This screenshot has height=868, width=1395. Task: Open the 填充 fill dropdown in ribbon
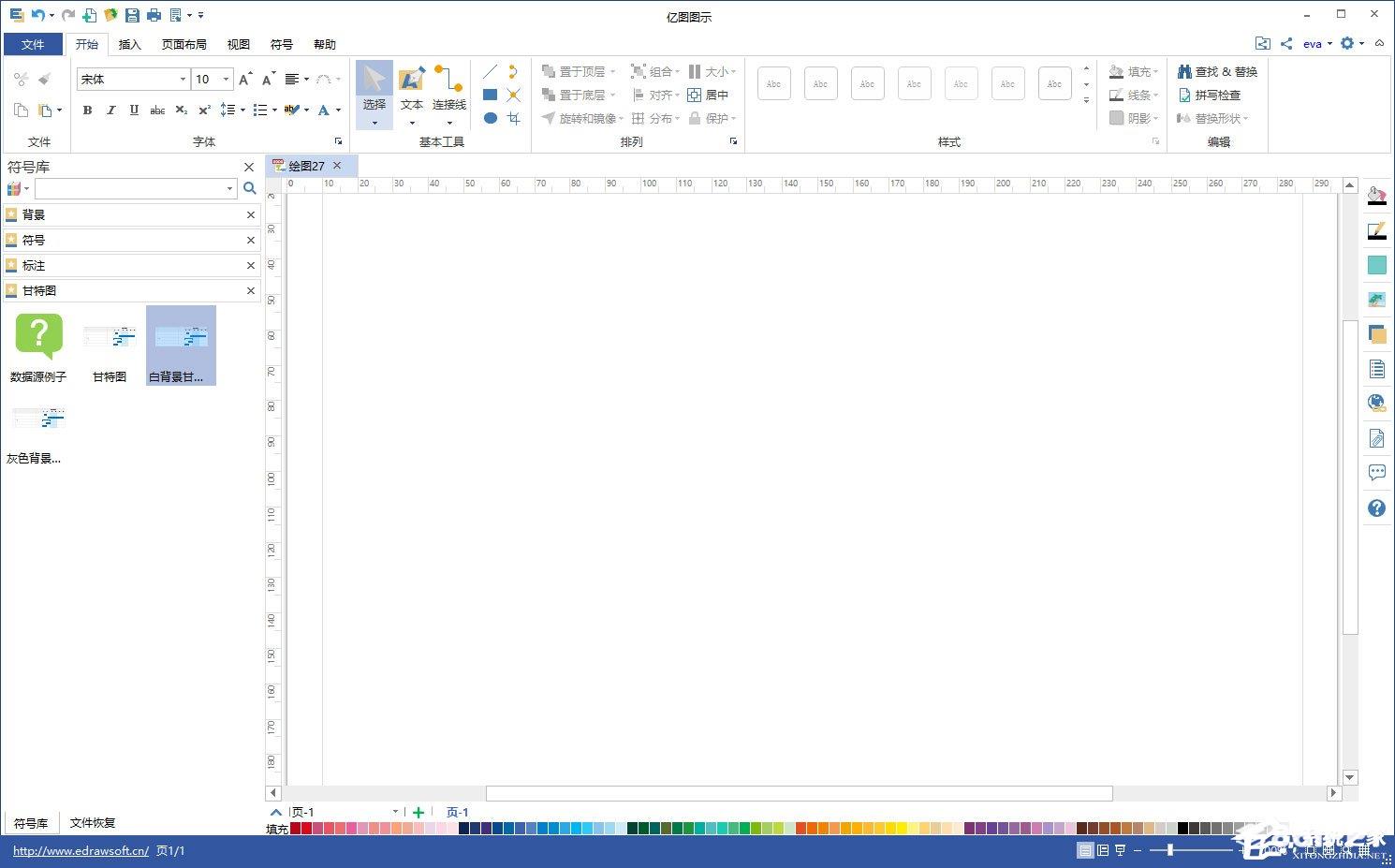click(x=1135, y=71)
